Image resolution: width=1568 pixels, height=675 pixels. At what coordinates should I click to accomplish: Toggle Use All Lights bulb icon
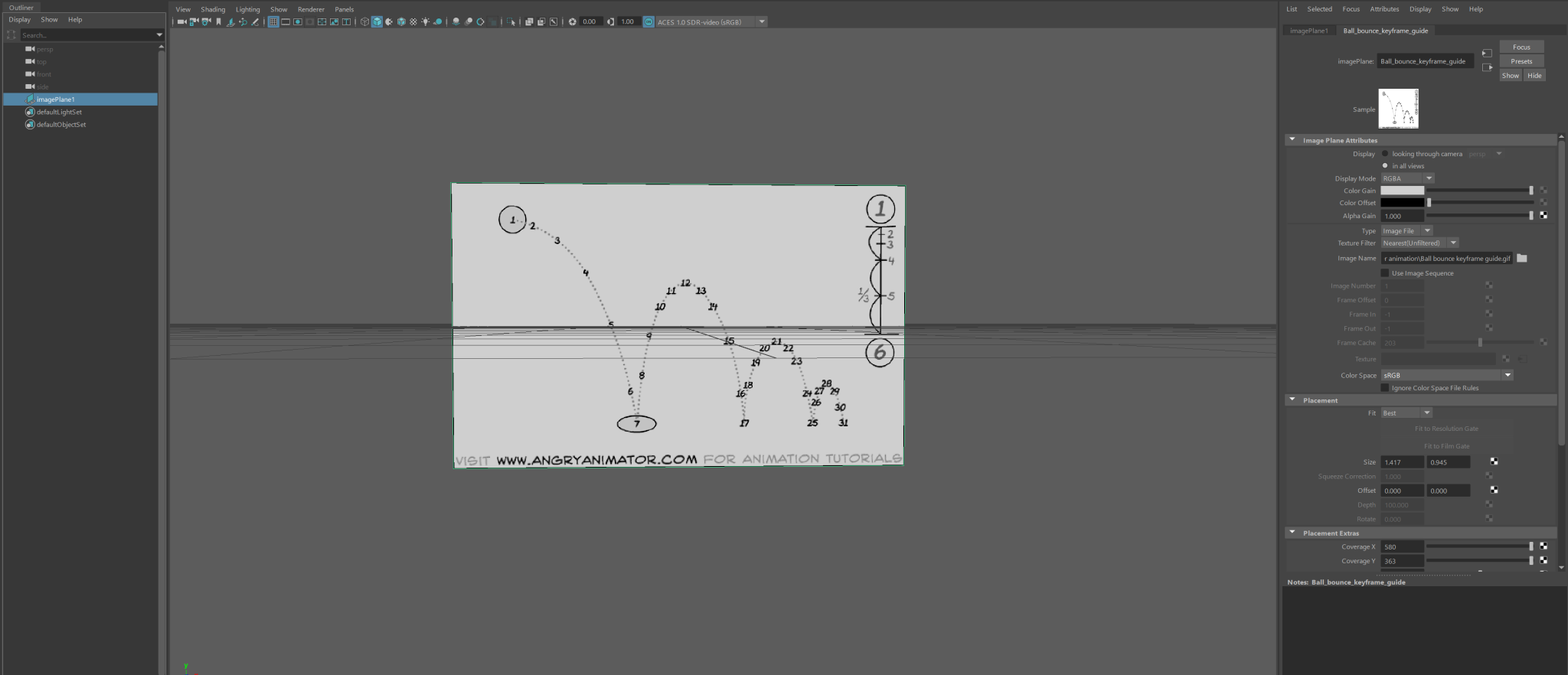coord(426,21)
